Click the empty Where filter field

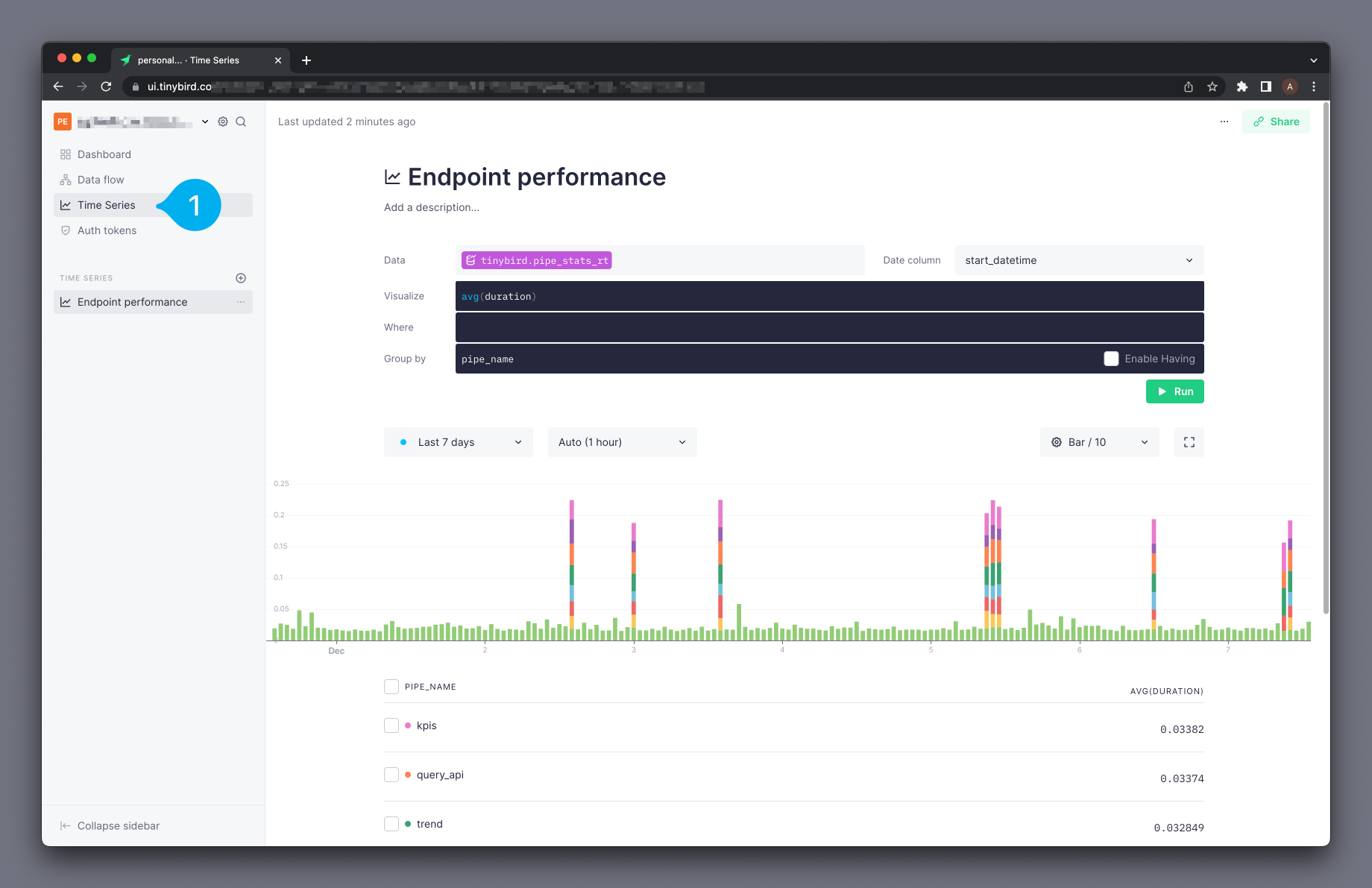(830, 327)
